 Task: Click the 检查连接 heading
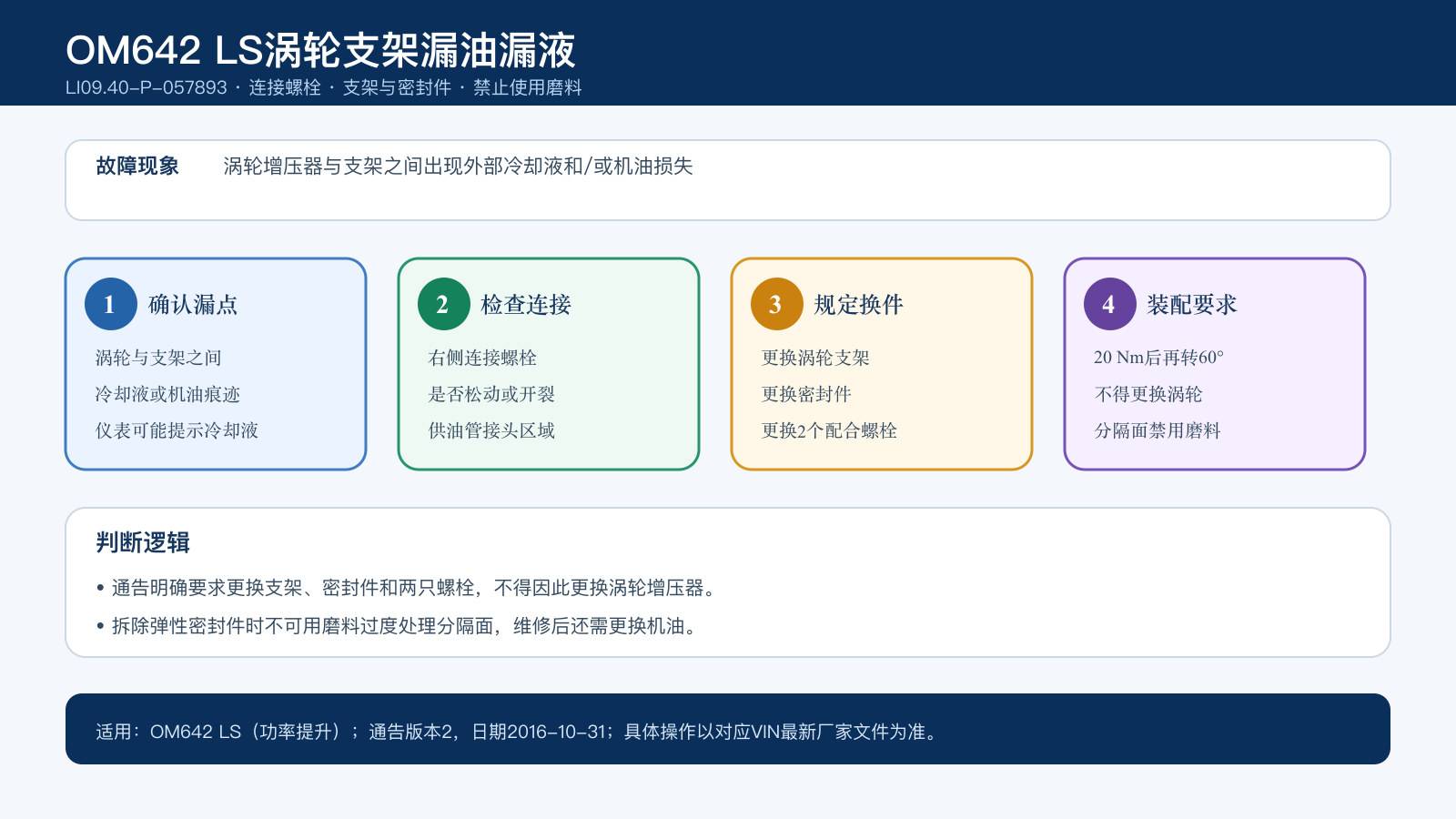526,304
